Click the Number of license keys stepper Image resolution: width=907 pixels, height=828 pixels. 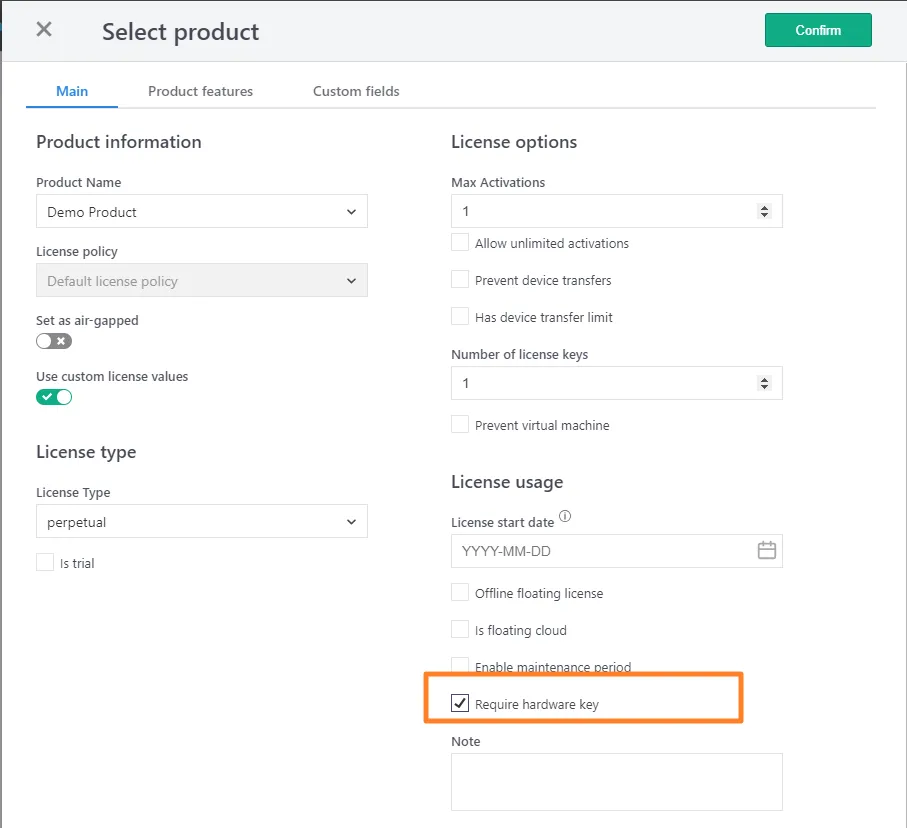coord(765,383)
